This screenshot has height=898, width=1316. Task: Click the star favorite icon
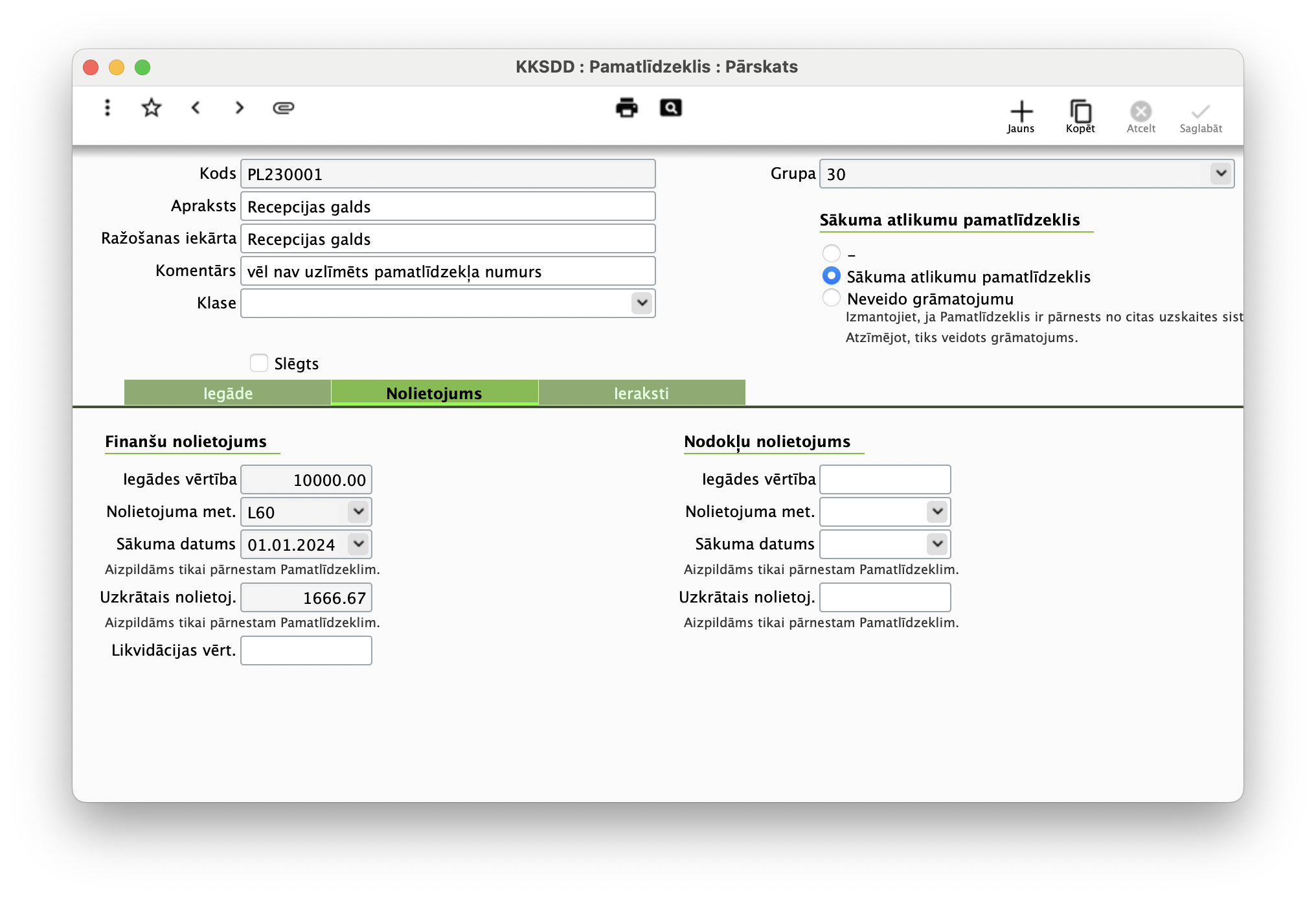[151, 108]
